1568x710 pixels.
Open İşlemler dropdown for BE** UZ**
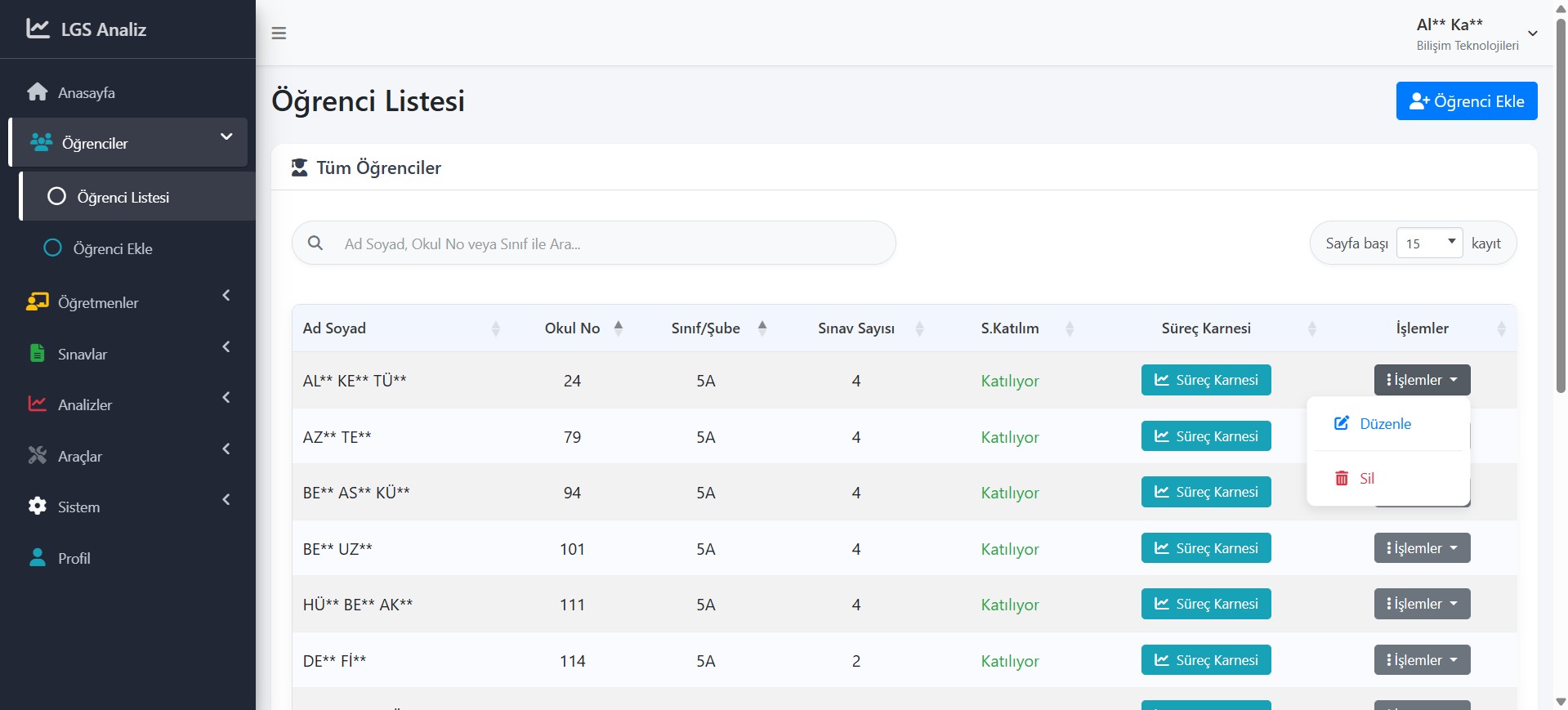point(1422,548)
